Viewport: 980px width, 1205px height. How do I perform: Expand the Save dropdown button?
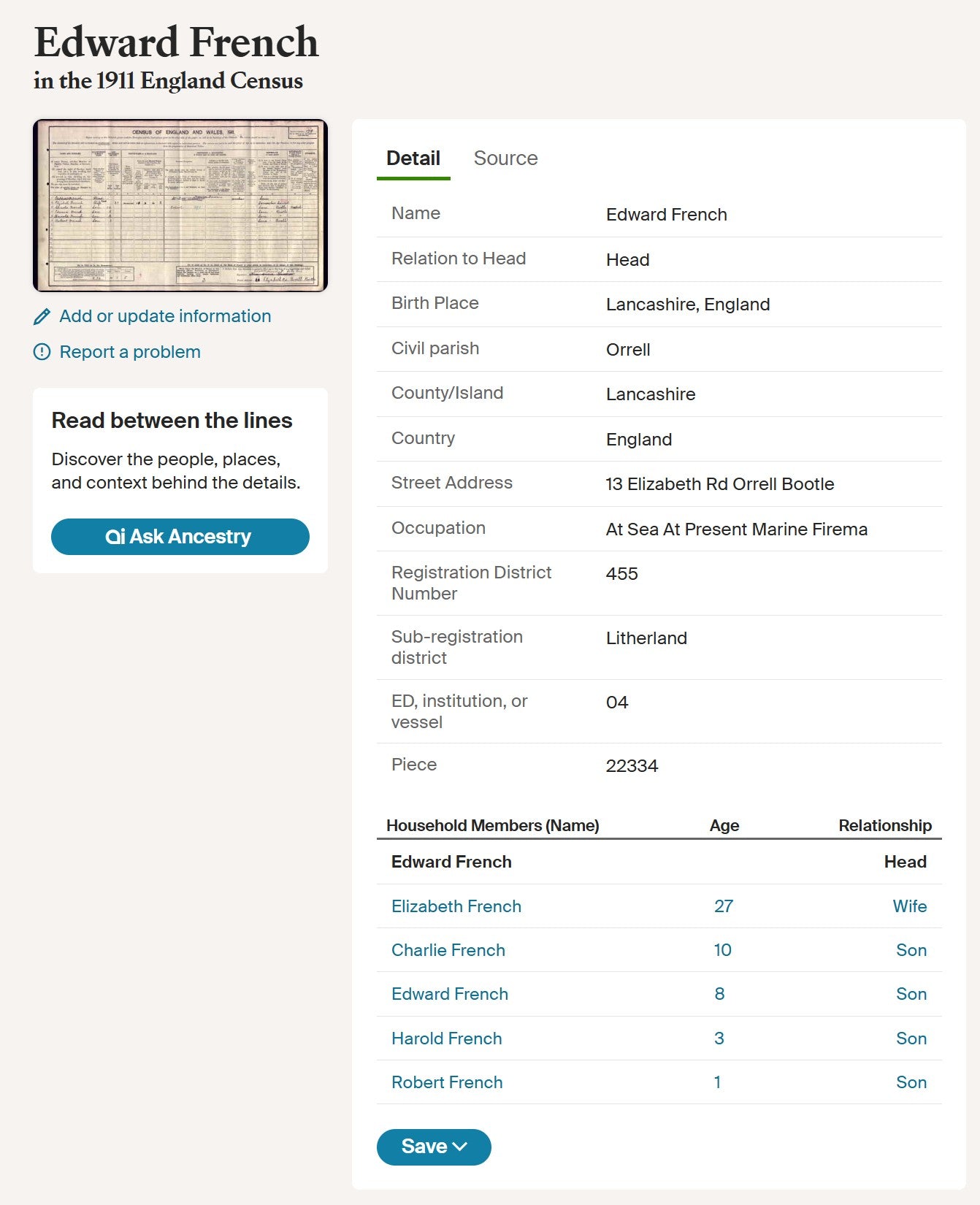click(434, 1147)
